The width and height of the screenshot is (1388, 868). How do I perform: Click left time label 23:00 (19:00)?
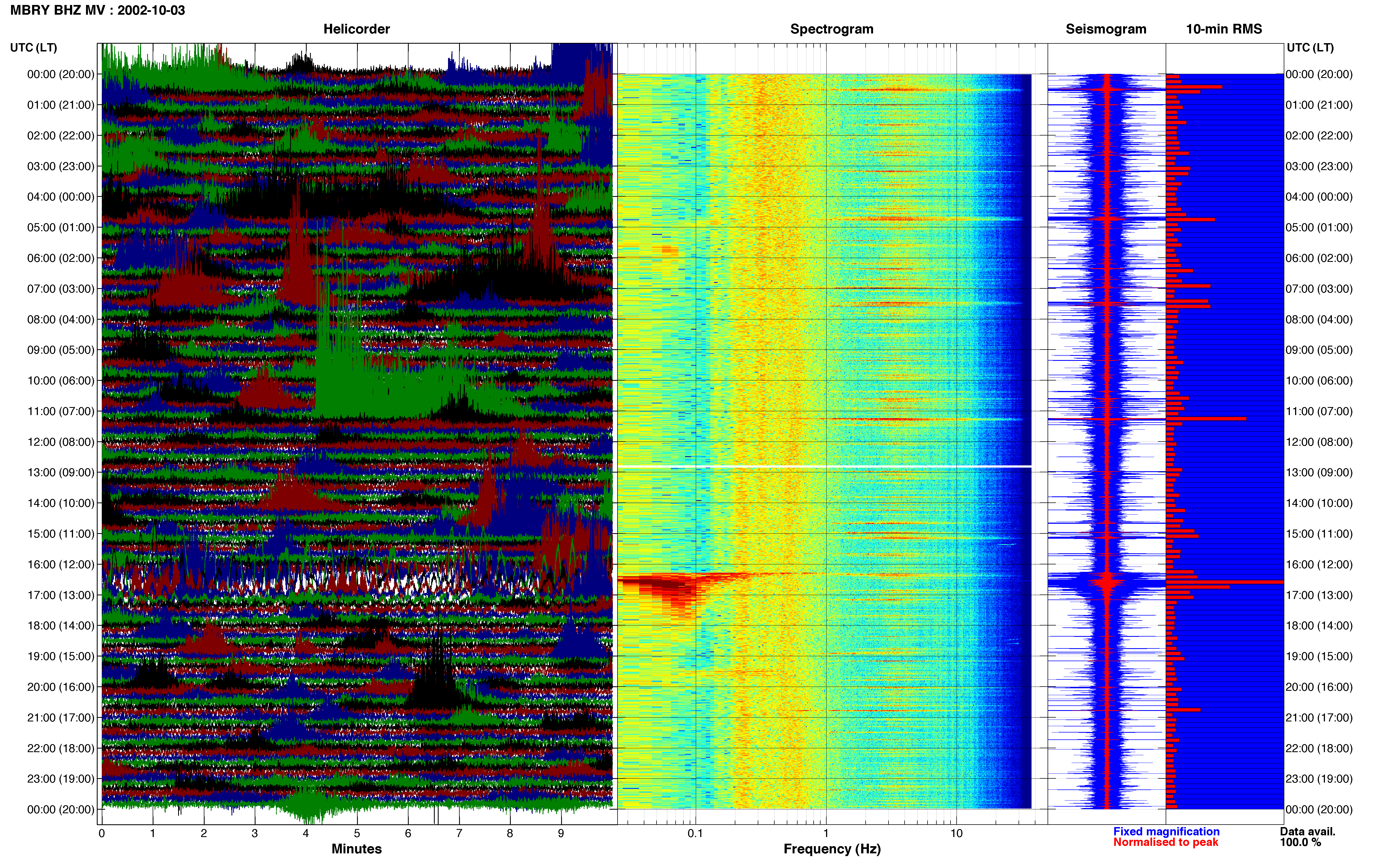61,779
